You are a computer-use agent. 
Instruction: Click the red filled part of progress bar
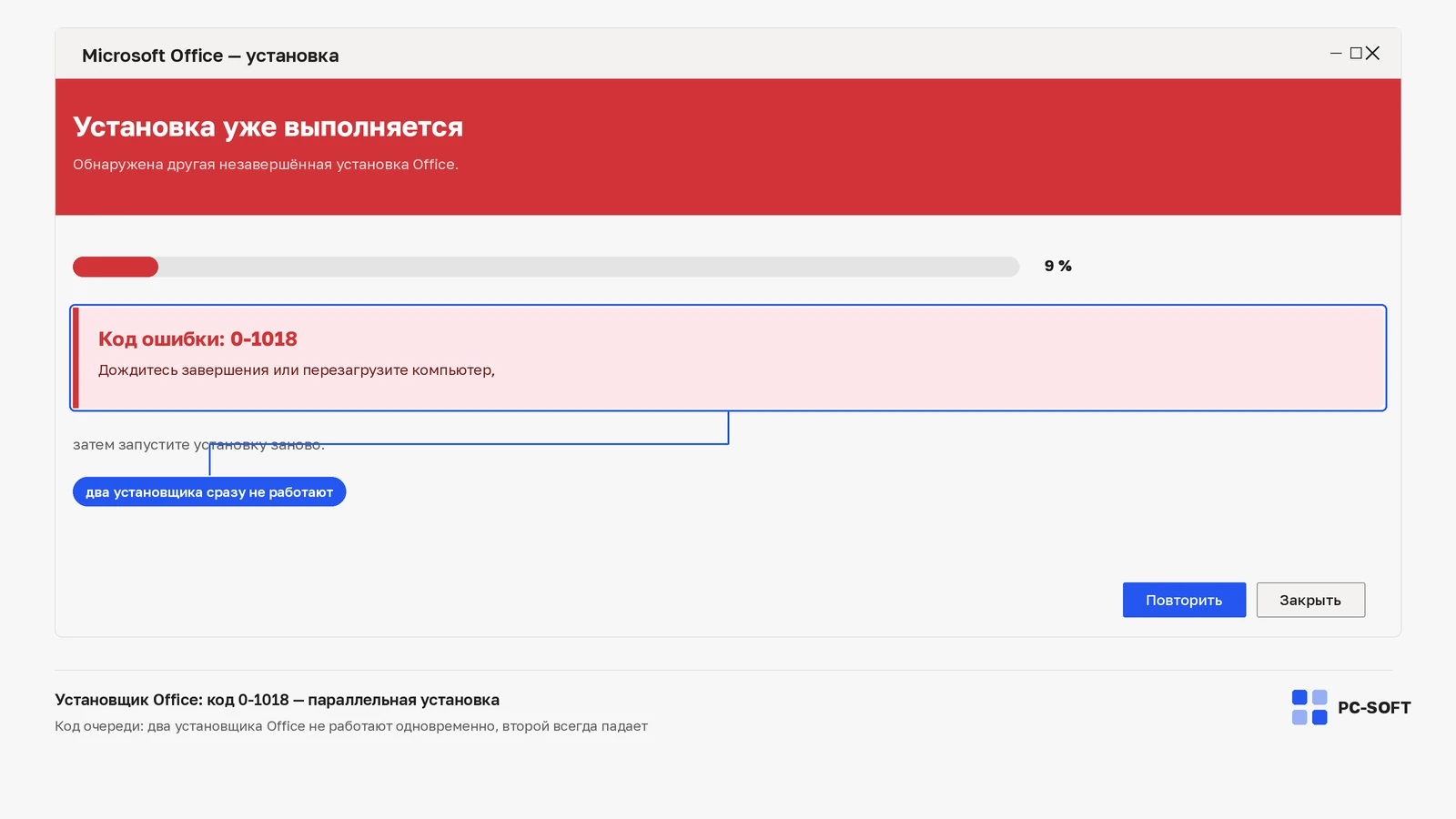click(116, 267)
